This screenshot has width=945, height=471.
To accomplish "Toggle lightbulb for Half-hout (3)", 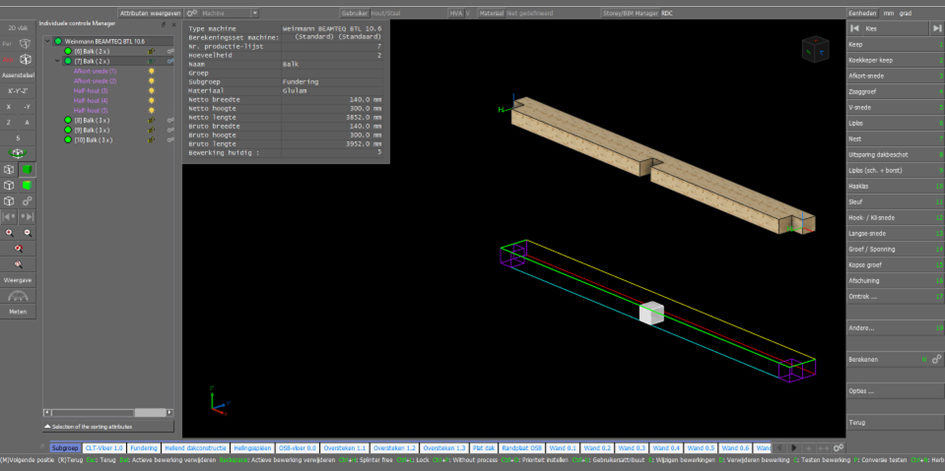I will click(x=151, y=90).
